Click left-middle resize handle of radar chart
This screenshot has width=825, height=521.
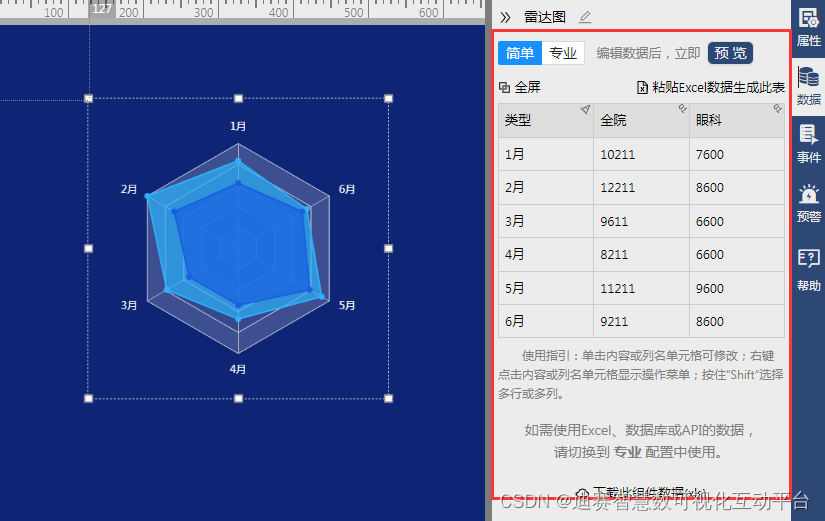[x=88, y=248]
